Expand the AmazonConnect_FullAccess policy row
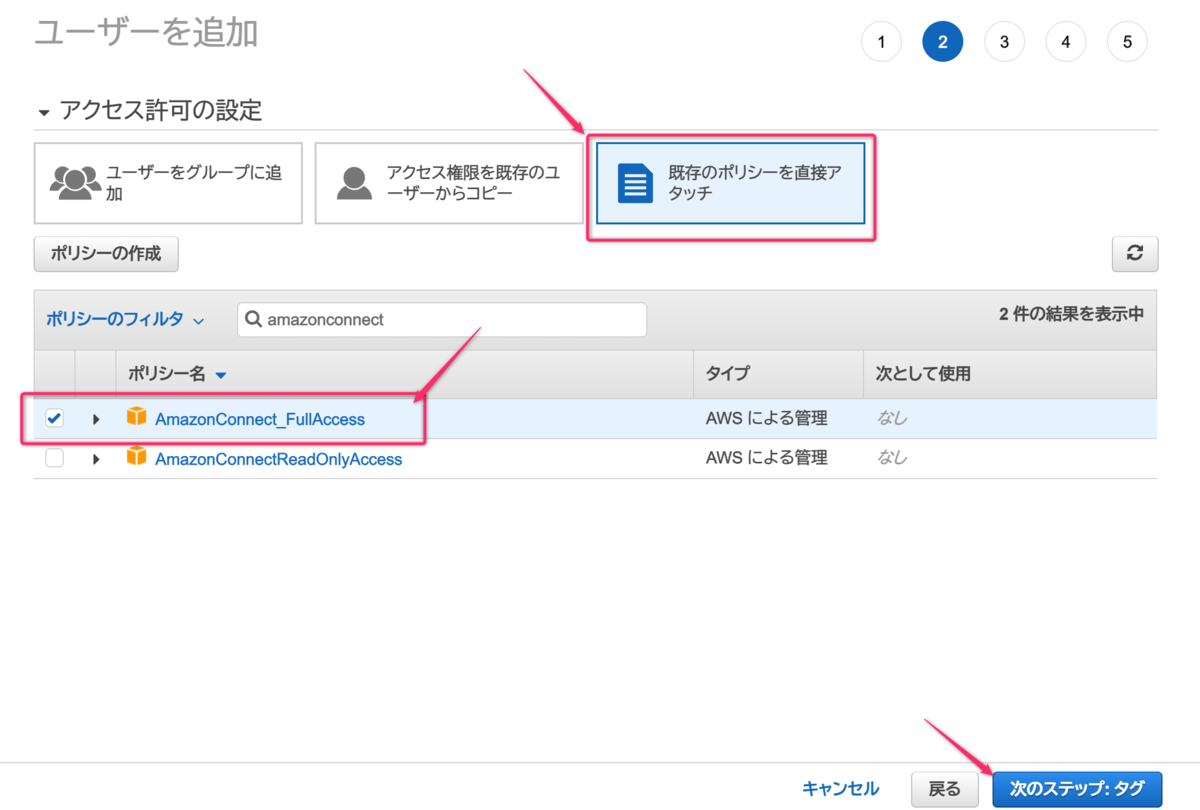1200x810 pixels. pyautogui.click(x=96, y=419)
